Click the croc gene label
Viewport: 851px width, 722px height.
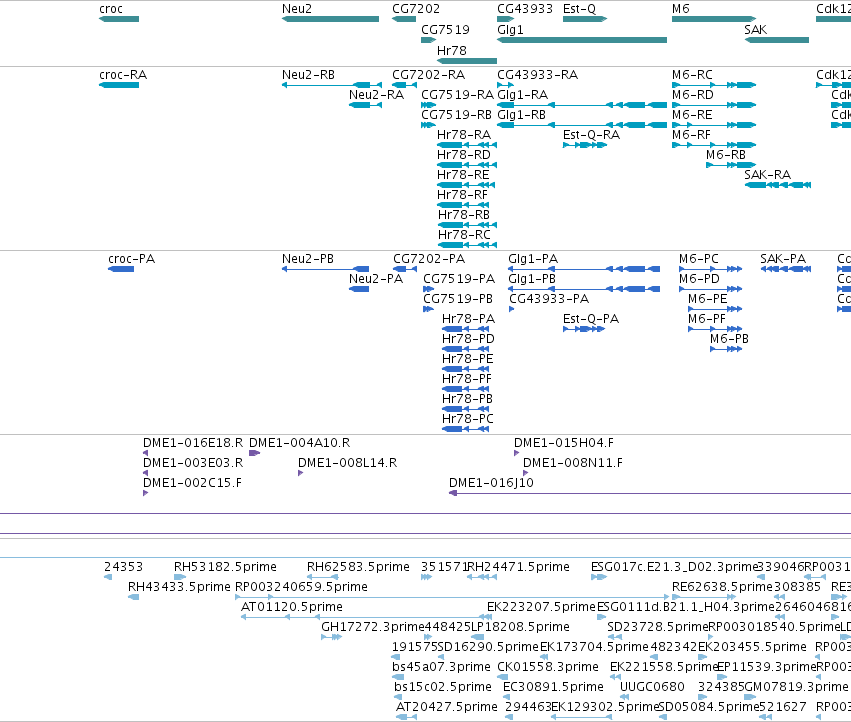[x=111, y=9]
